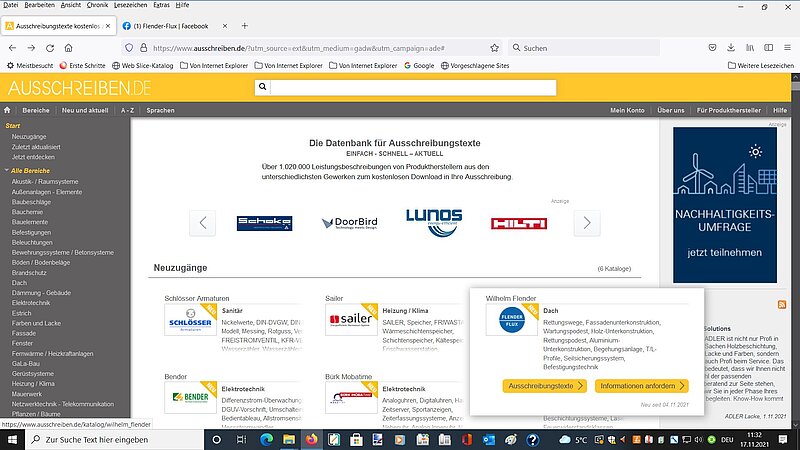Open the A - Z navigation item
Viewport: 800px width, 450px height.
click(128, 110)
